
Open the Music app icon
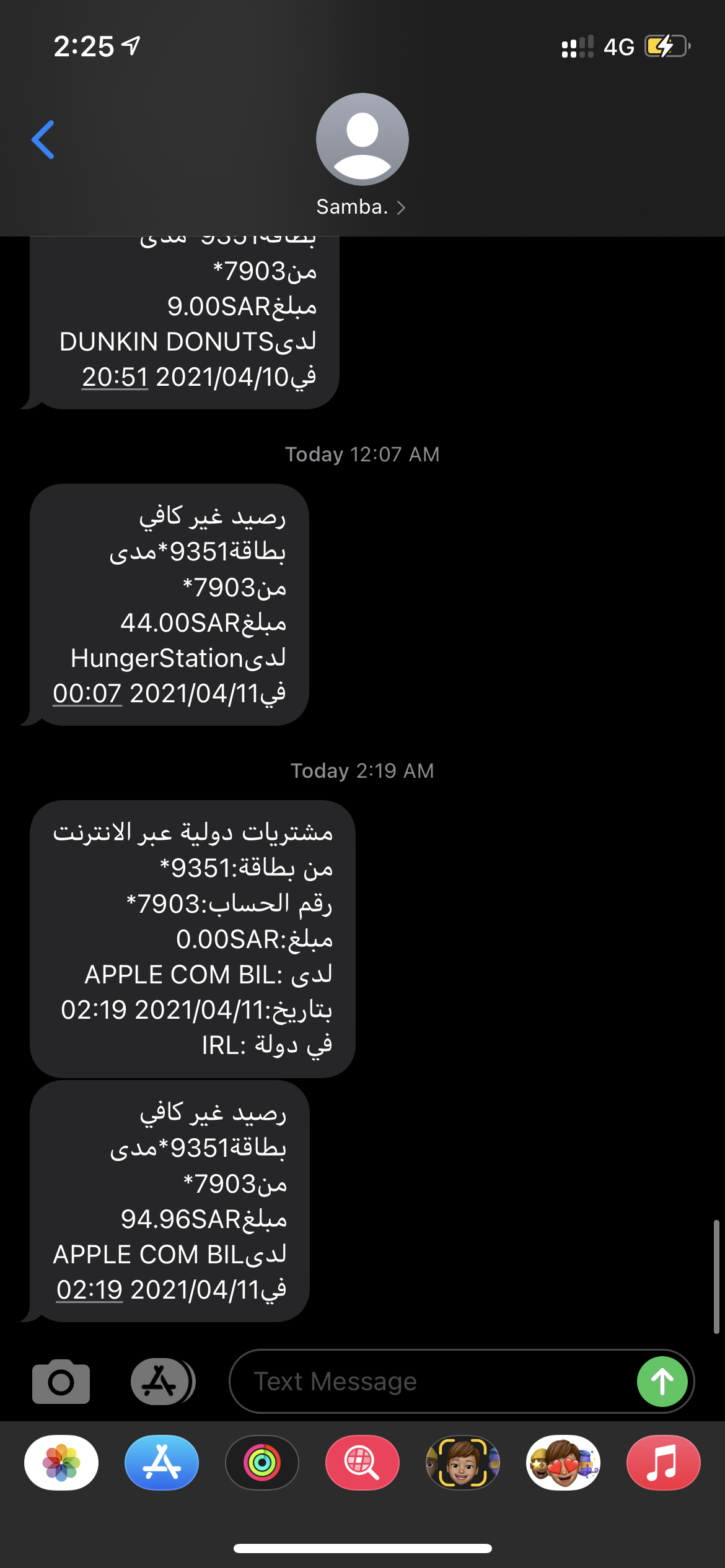664,1463
